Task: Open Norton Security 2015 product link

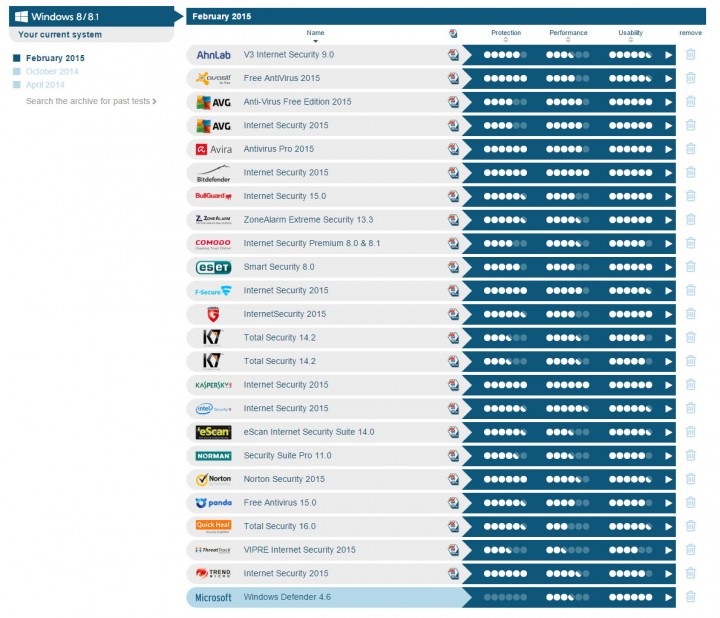Action: (284, 479)
